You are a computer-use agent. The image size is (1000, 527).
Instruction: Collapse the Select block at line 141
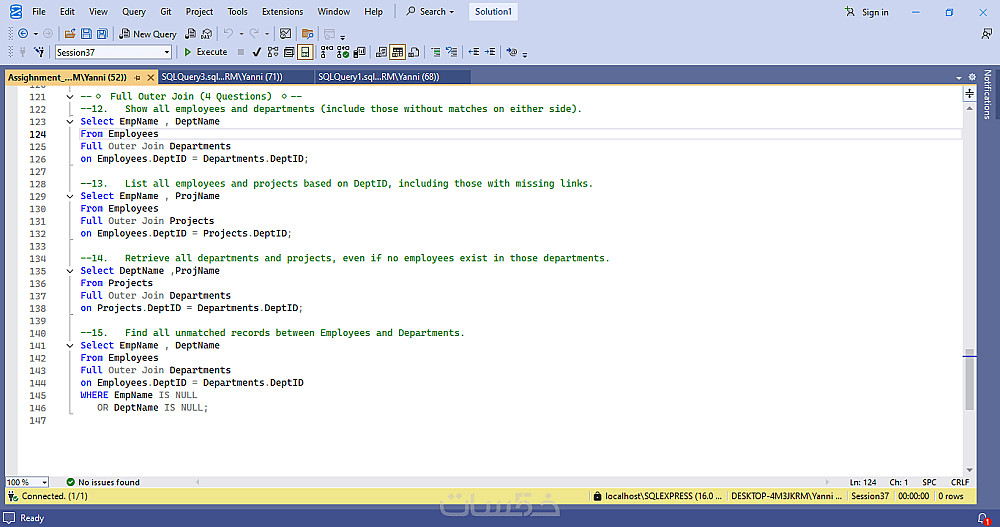pos(70,345)
